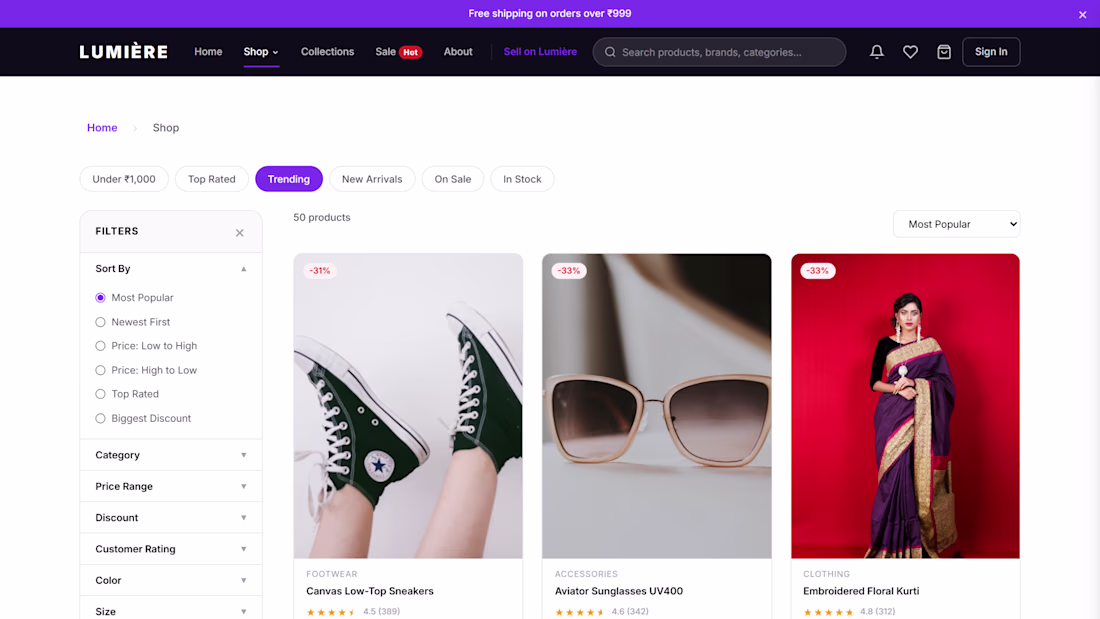Click Home breadcrumb link

tap(102, 128)
